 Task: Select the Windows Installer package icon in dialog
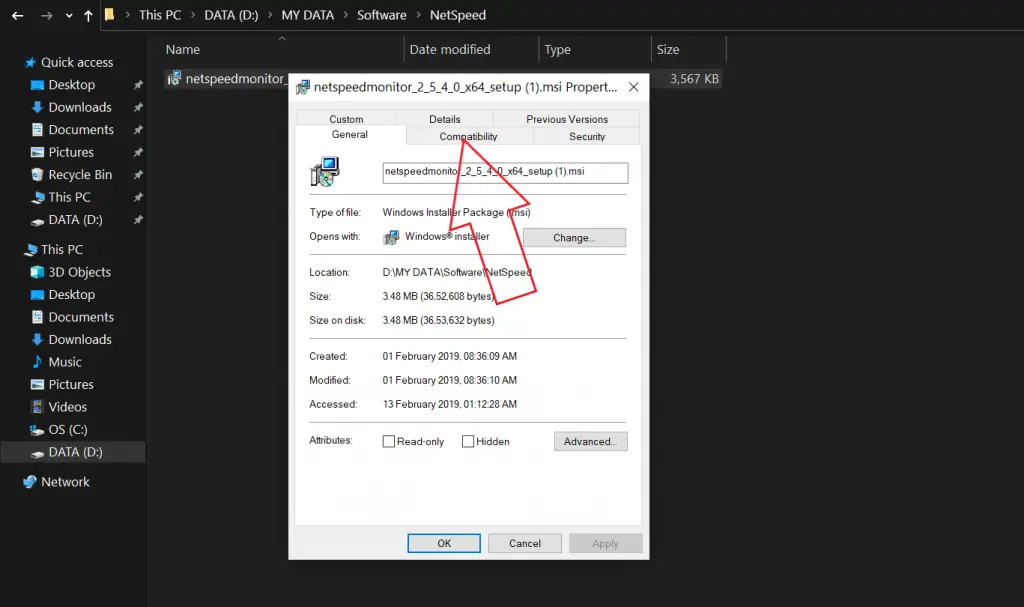pos(326,172)
